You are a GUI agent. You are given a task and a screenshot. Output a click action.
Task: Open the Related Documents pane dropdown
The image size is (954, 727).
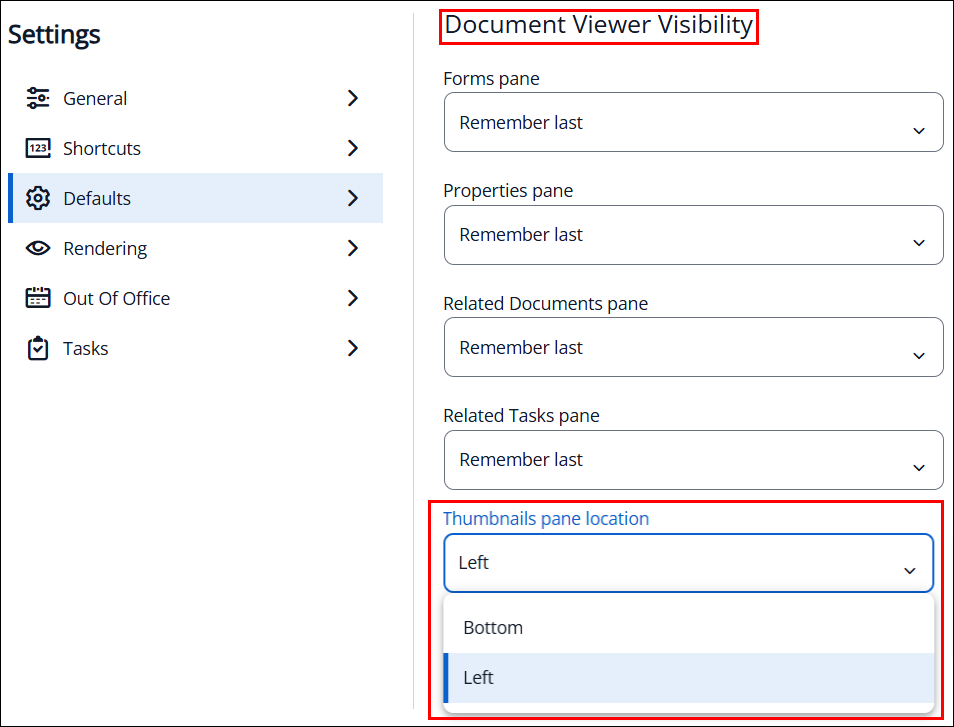pyautogui.click(x=694, y=347)
